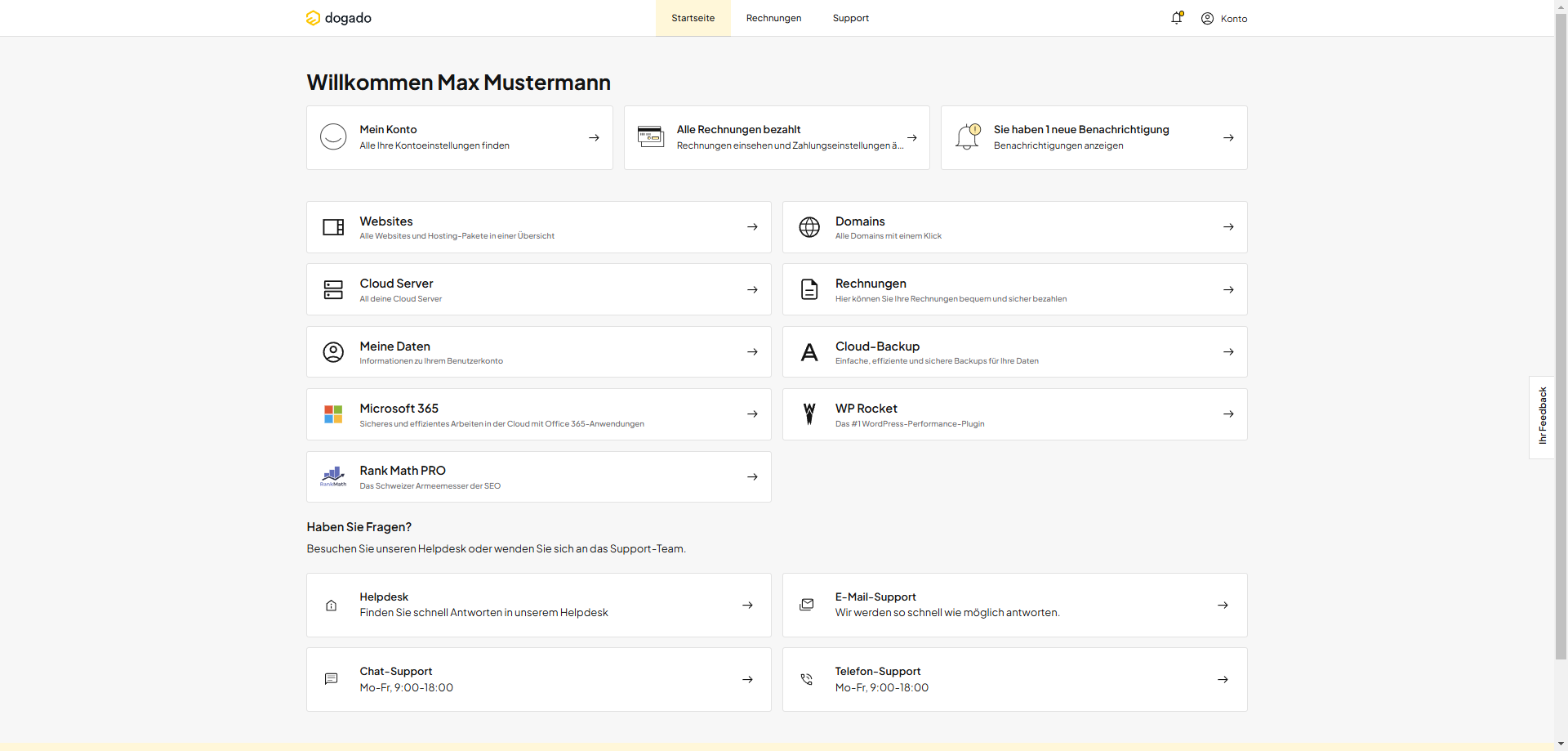Open Meine Daten card
Image resolution: width=1568 pixels, height=751 pixels.
(539, 352)
